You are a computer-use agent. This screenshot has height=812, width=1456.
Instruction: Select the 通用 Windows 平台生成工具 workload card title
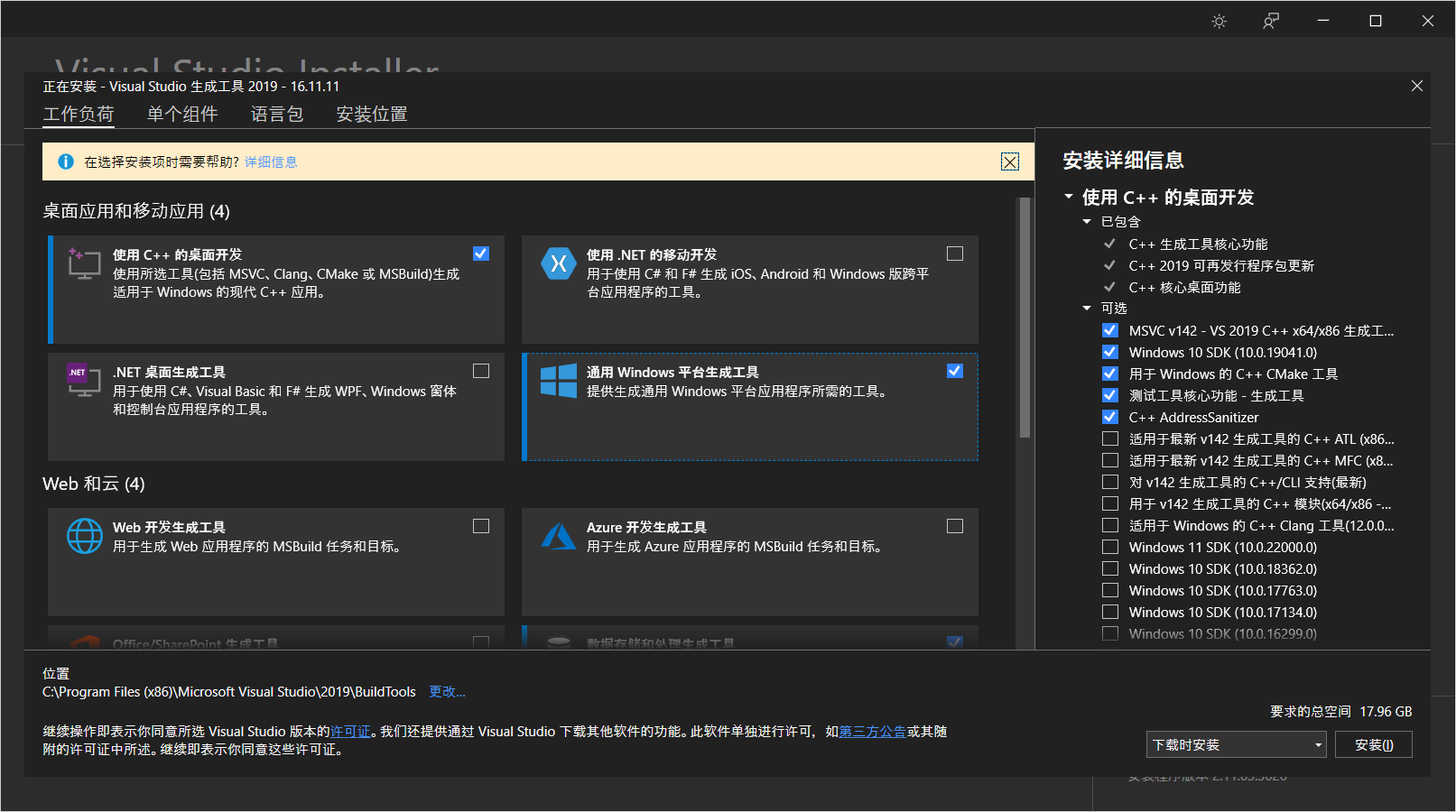pyautogui.click(x=672, y=372)
